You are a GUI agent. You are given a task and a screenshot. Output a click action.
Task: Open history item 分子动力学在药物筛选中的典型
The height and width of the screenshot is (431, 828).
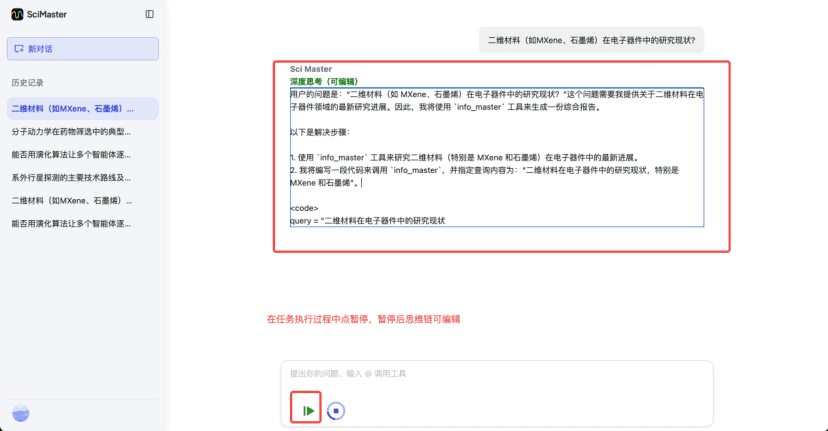(71, 132)
